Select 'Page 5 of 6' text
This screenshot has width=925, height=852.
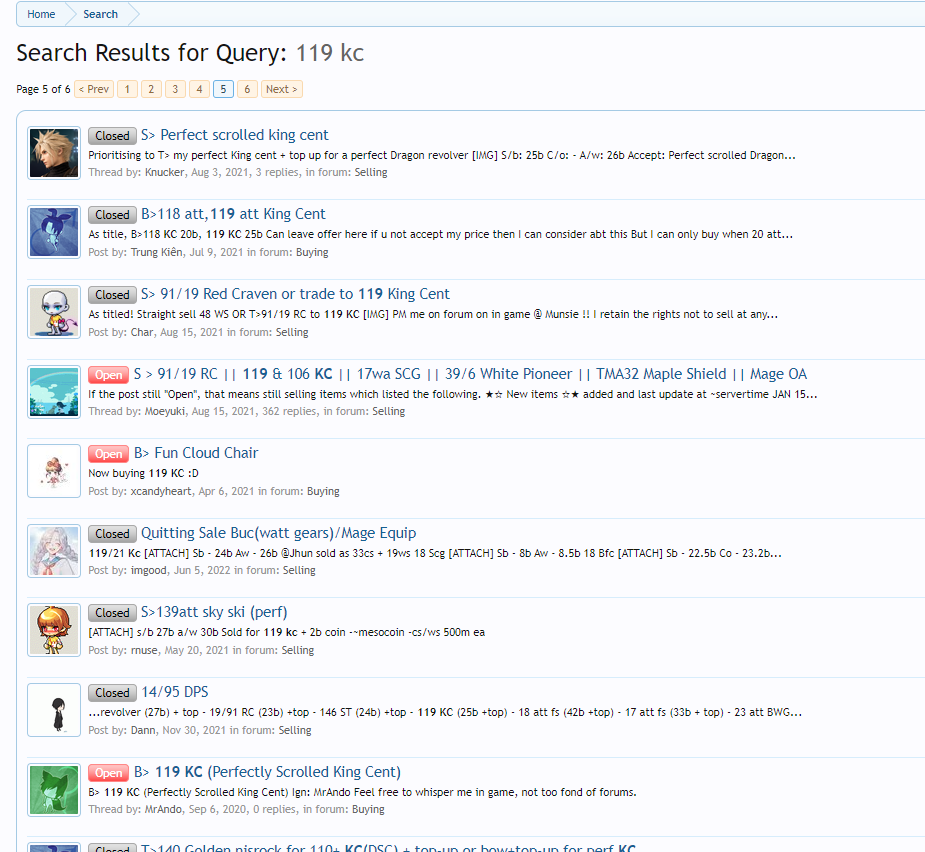[43, 89]
